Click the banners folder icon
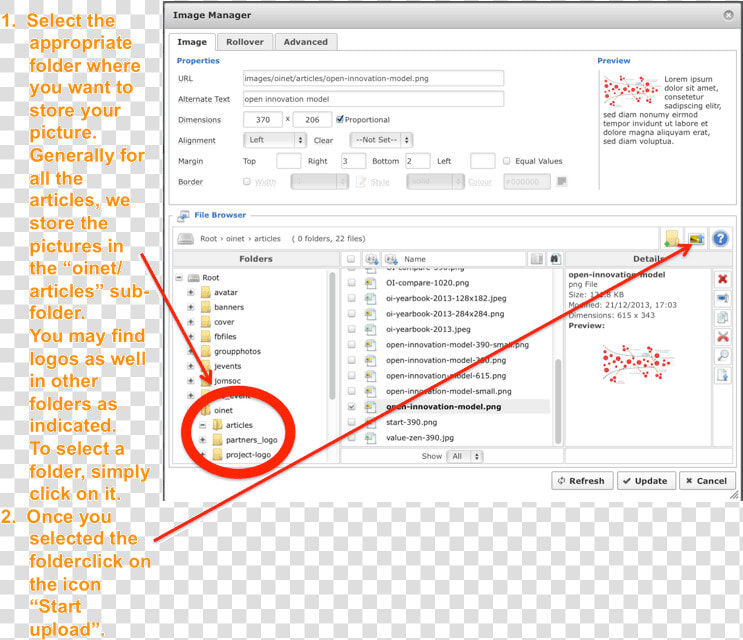The width and height of the screenshot is (743, 640). pos(206,307)
